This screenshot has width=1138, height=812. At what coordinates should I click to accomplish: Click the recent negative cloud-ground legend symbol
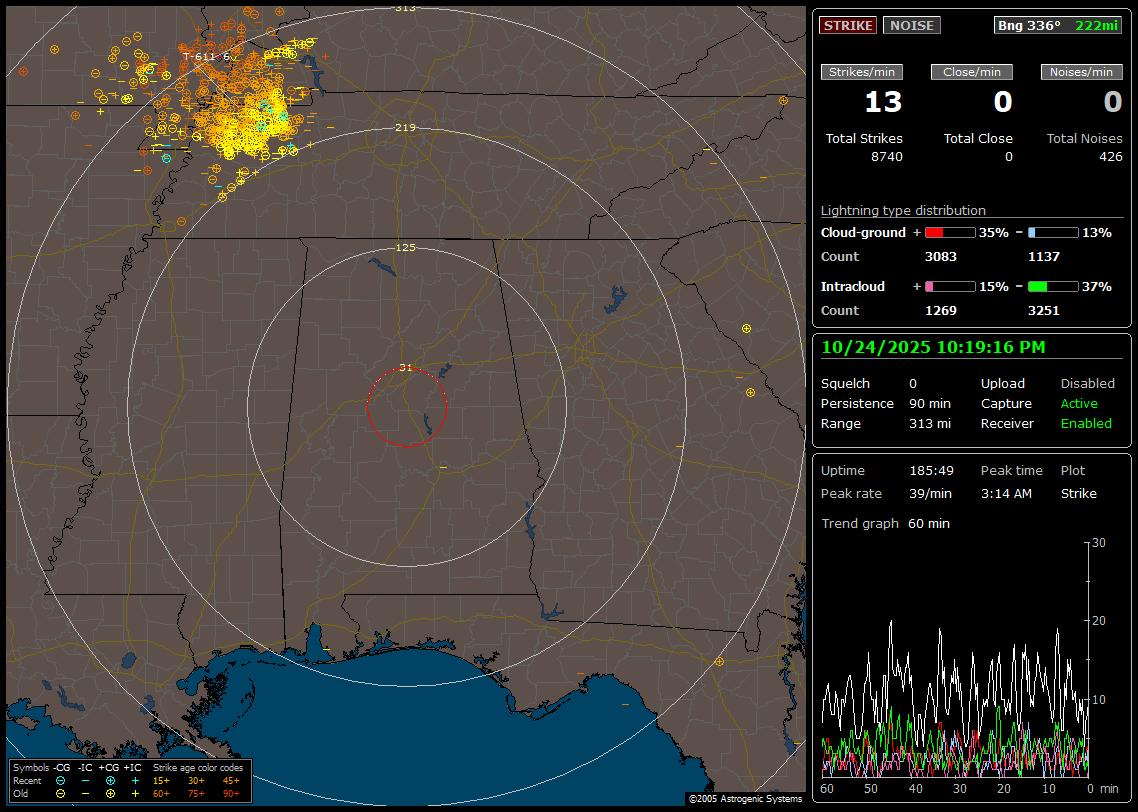click(x=61, y=780)
